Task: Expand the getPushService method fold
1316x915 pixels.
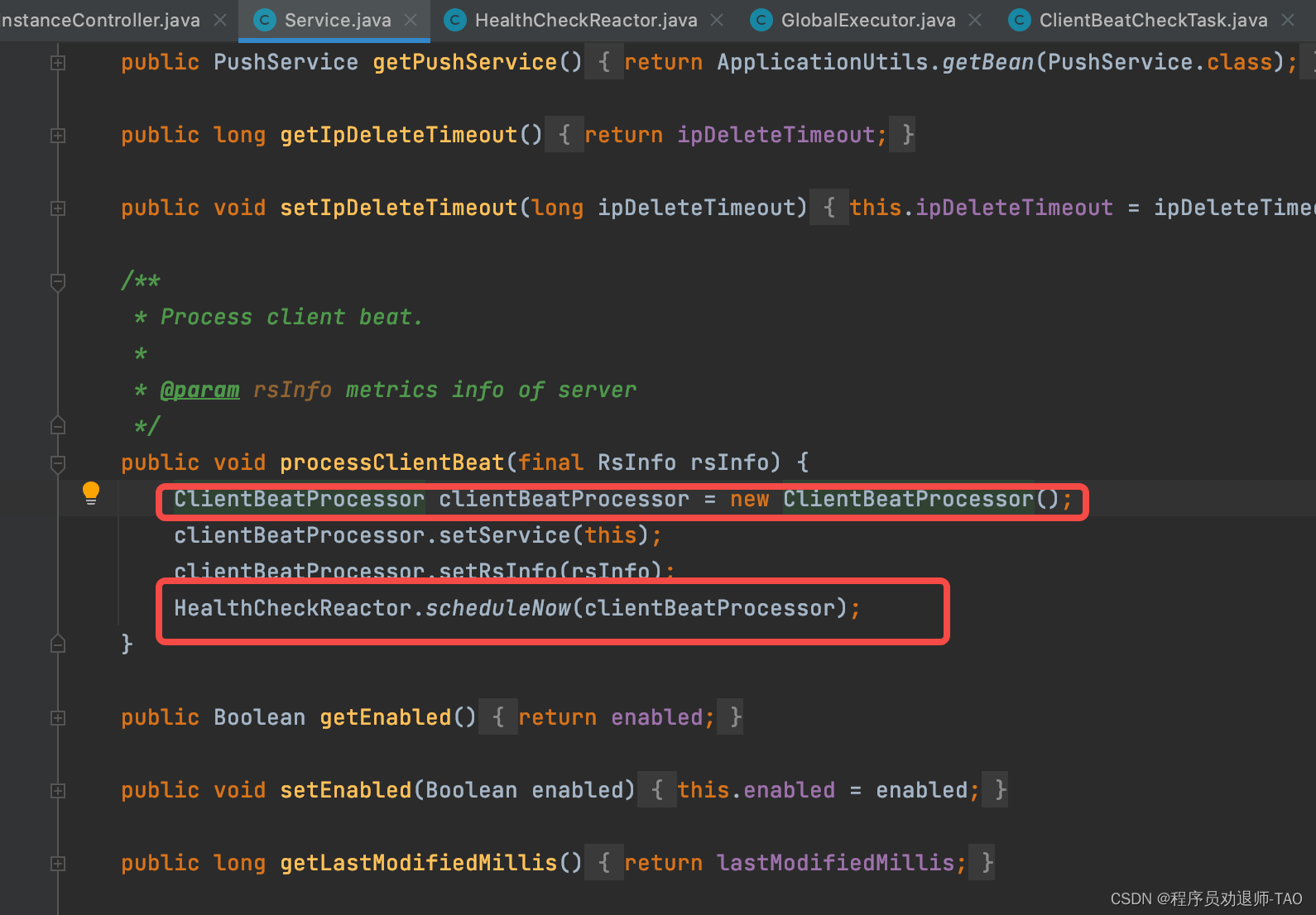Action: [x=58, y=63]
